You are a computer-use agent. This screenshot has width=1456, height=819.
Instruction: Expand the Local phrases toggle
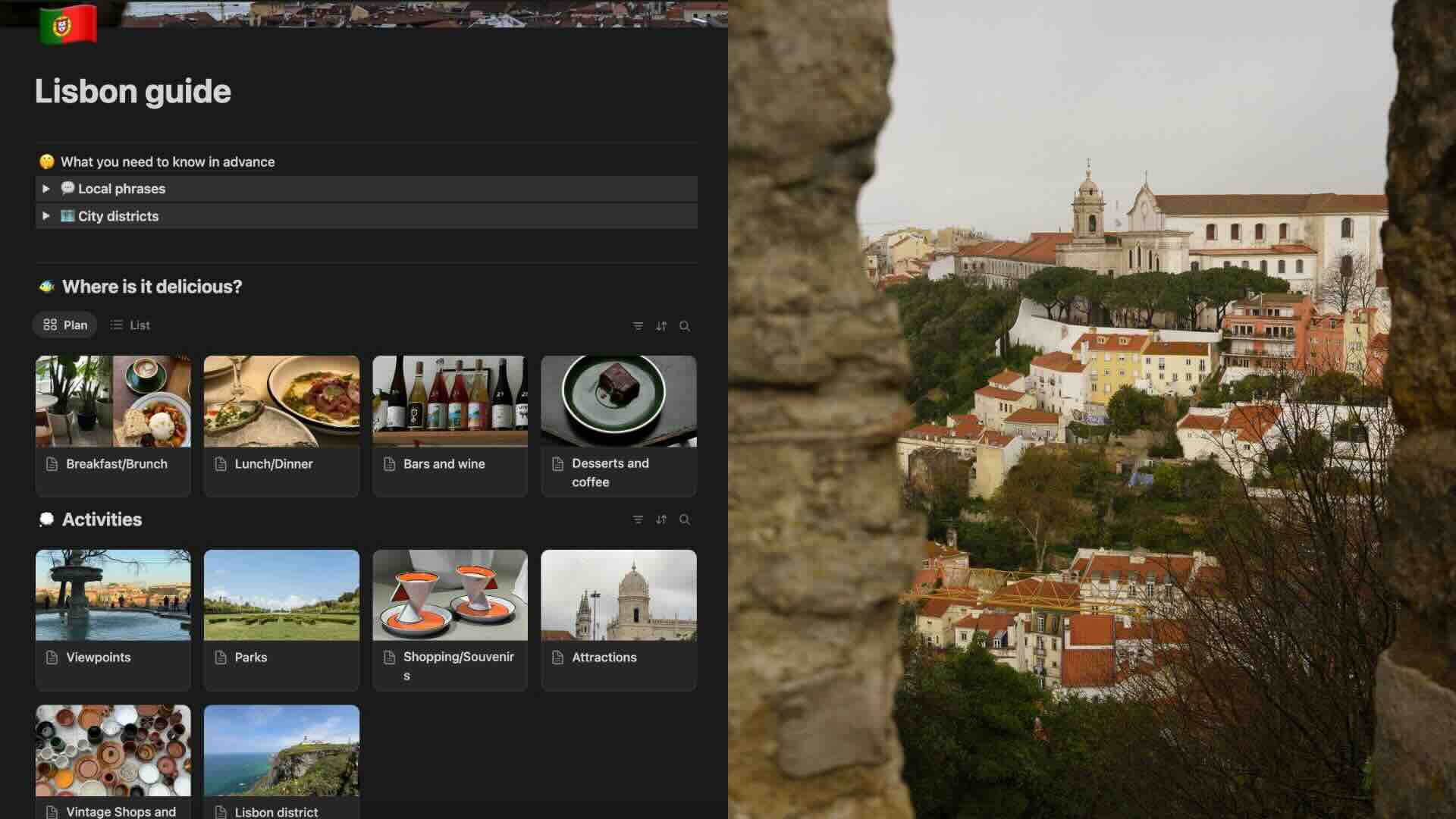pos(46,189)
